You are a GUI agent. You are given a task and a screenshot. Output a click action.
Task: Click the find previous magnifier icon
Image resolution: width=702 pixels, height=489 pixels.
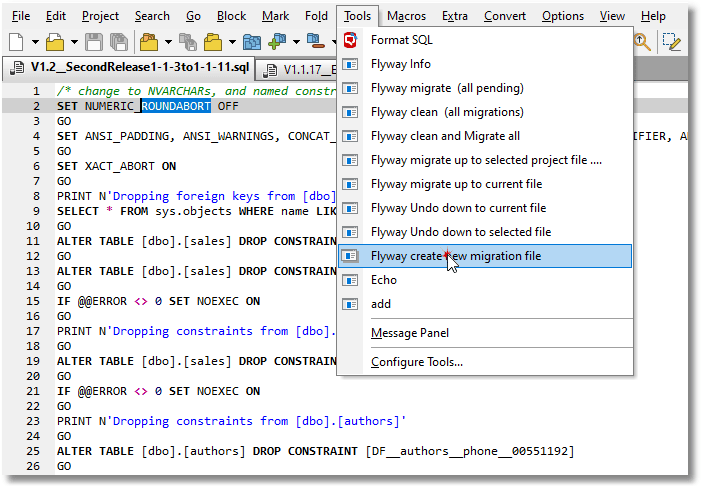click(x=642, y=43)
